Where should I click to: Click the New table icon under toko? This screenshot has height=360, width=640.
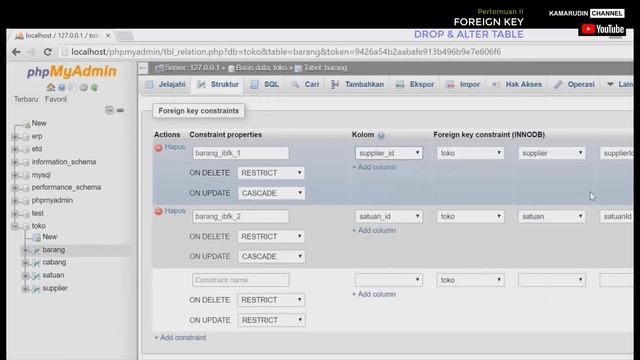point(36,237)
